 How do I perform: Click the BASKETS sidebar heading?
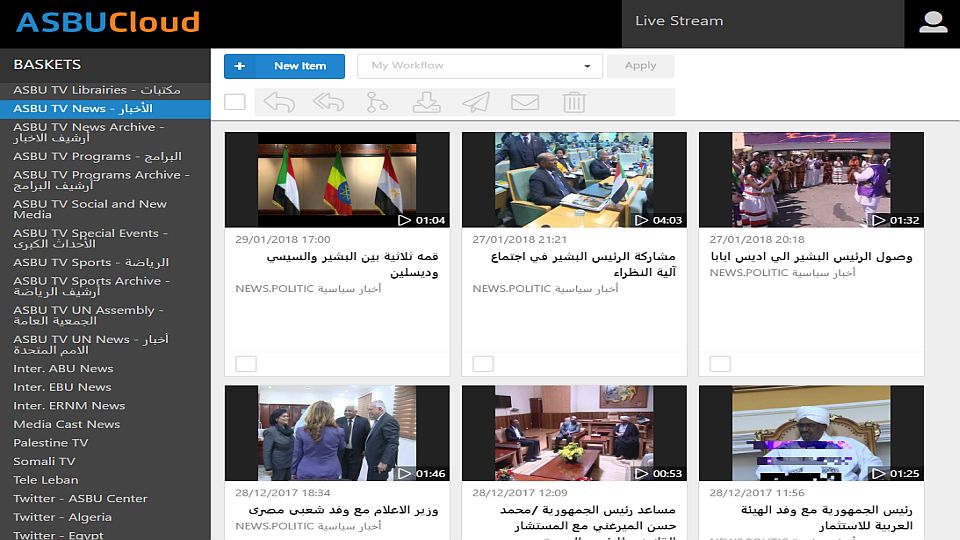[x=47, y=64]
